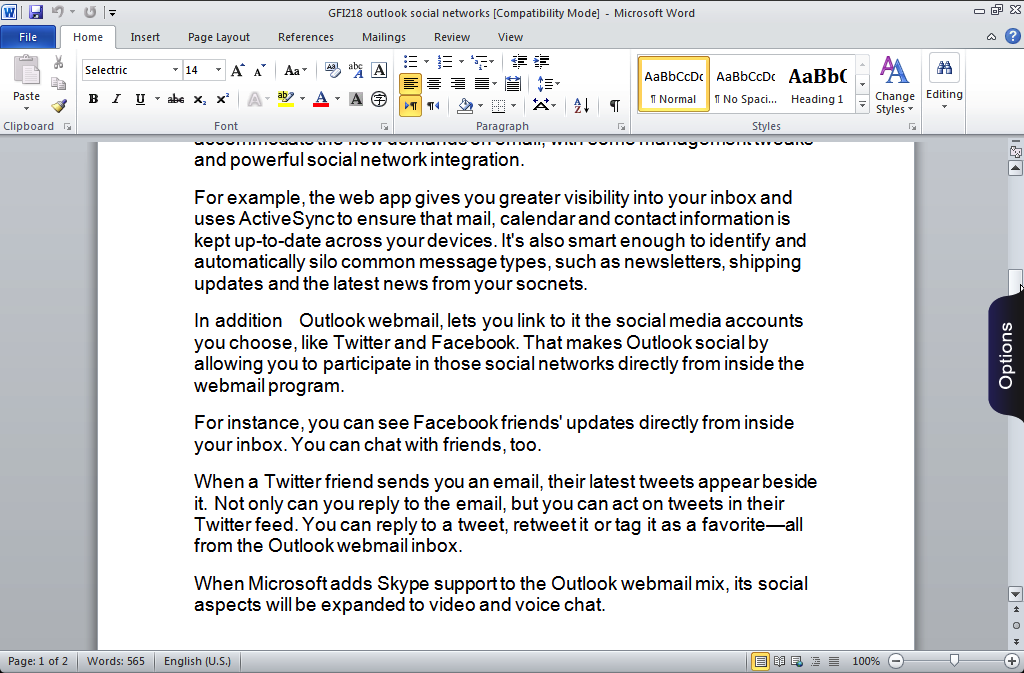The height and width of the screenshot is (673, 1024).
Task: Switch to the Insert tab
Action: click(x=145, y=37)
